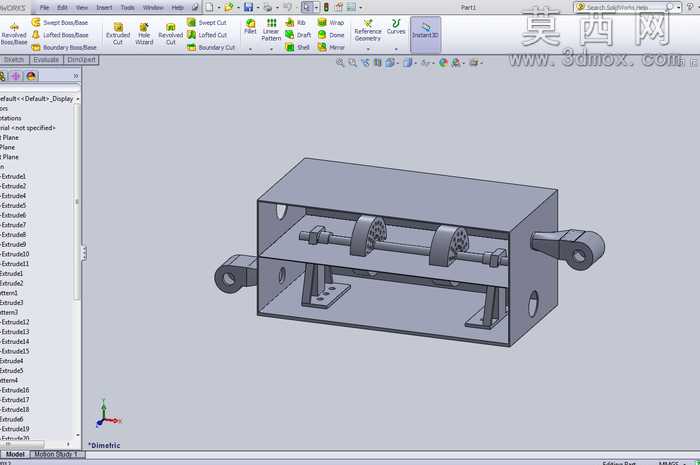The height and width of the screenshot is (465, 700).
Task: Choose Swept Boss/Base in the Features ribbon
Action: click(60, 22)
